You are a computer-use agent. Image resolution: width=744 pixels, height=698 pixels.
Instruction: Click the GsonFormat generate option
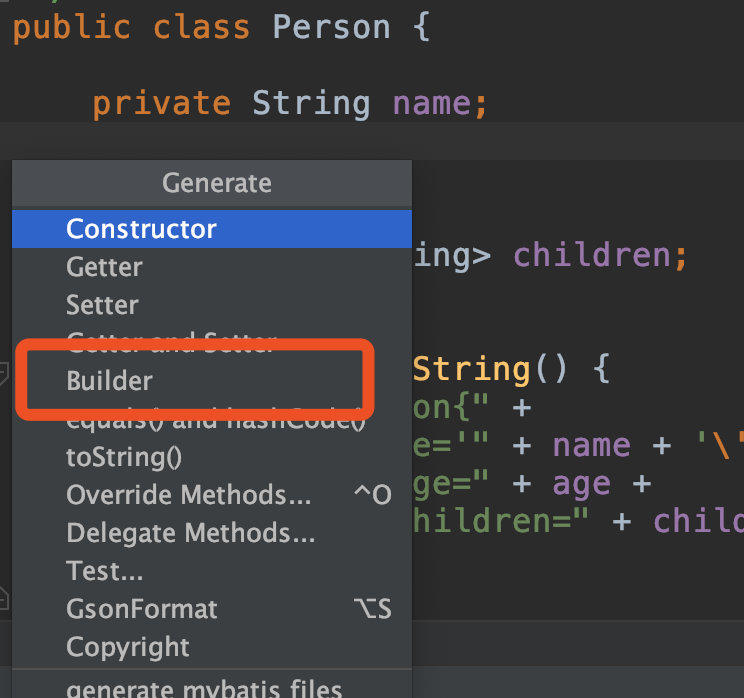[141, 609]
